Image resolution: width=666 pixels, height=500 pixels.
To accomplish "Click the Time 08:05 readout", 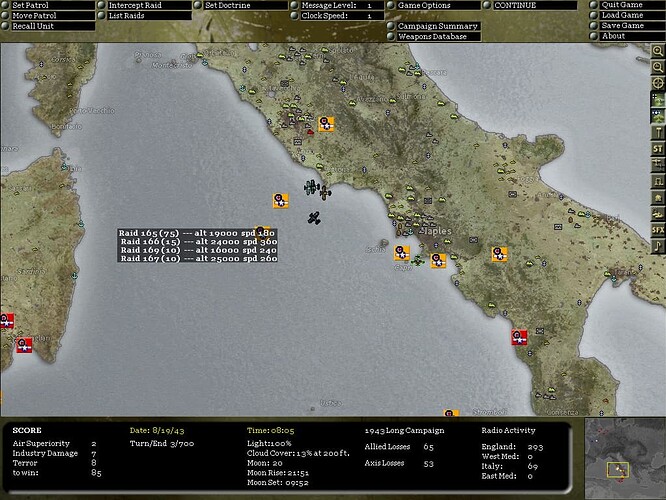I will coord(271,430).
